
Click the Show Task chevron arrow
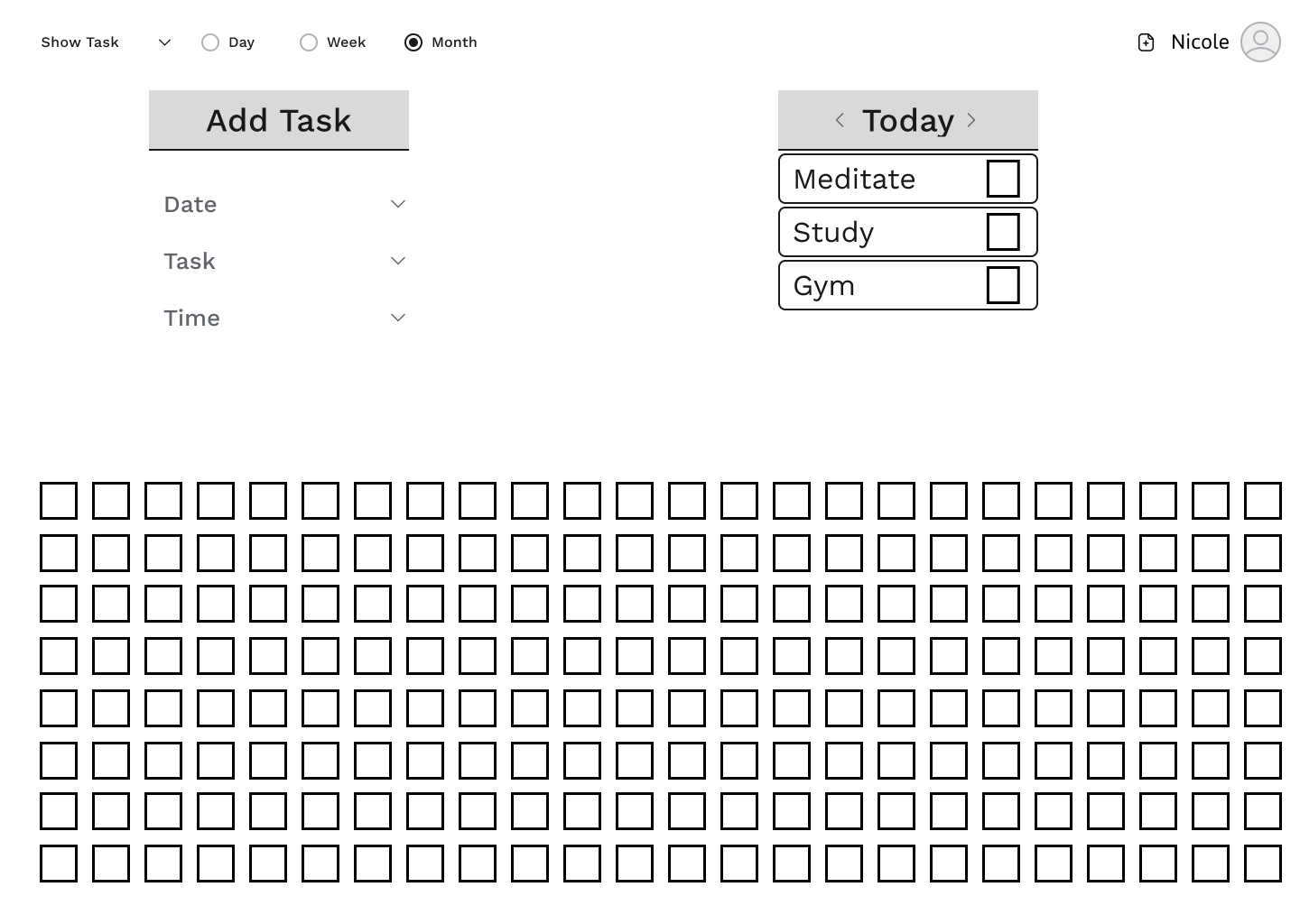164,42
